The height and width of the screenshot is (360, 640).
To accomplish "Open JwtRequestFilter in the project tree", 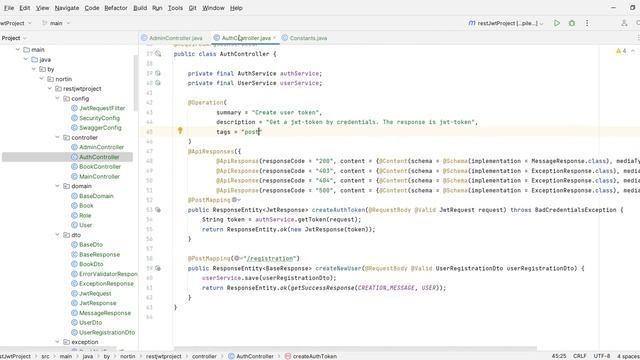I will click(102, 108).
